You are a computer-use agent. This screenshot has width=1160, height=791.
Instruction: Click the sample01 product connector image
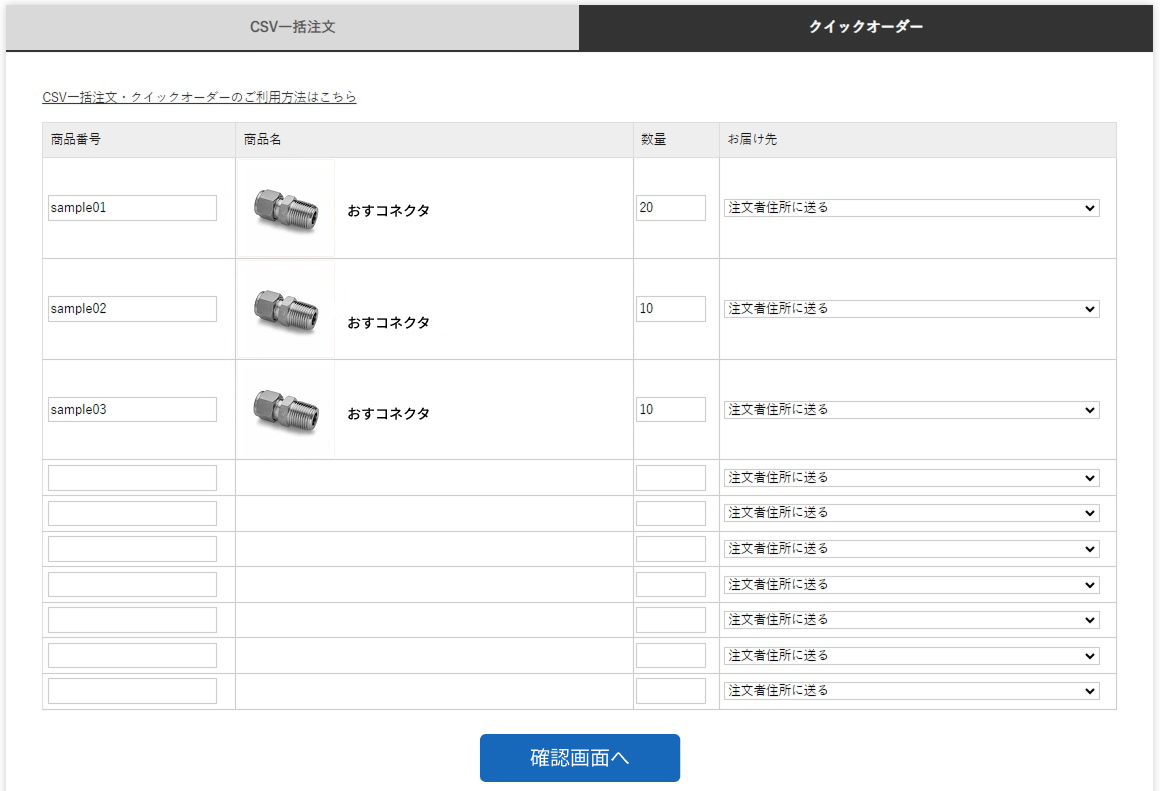coord(286,208)
